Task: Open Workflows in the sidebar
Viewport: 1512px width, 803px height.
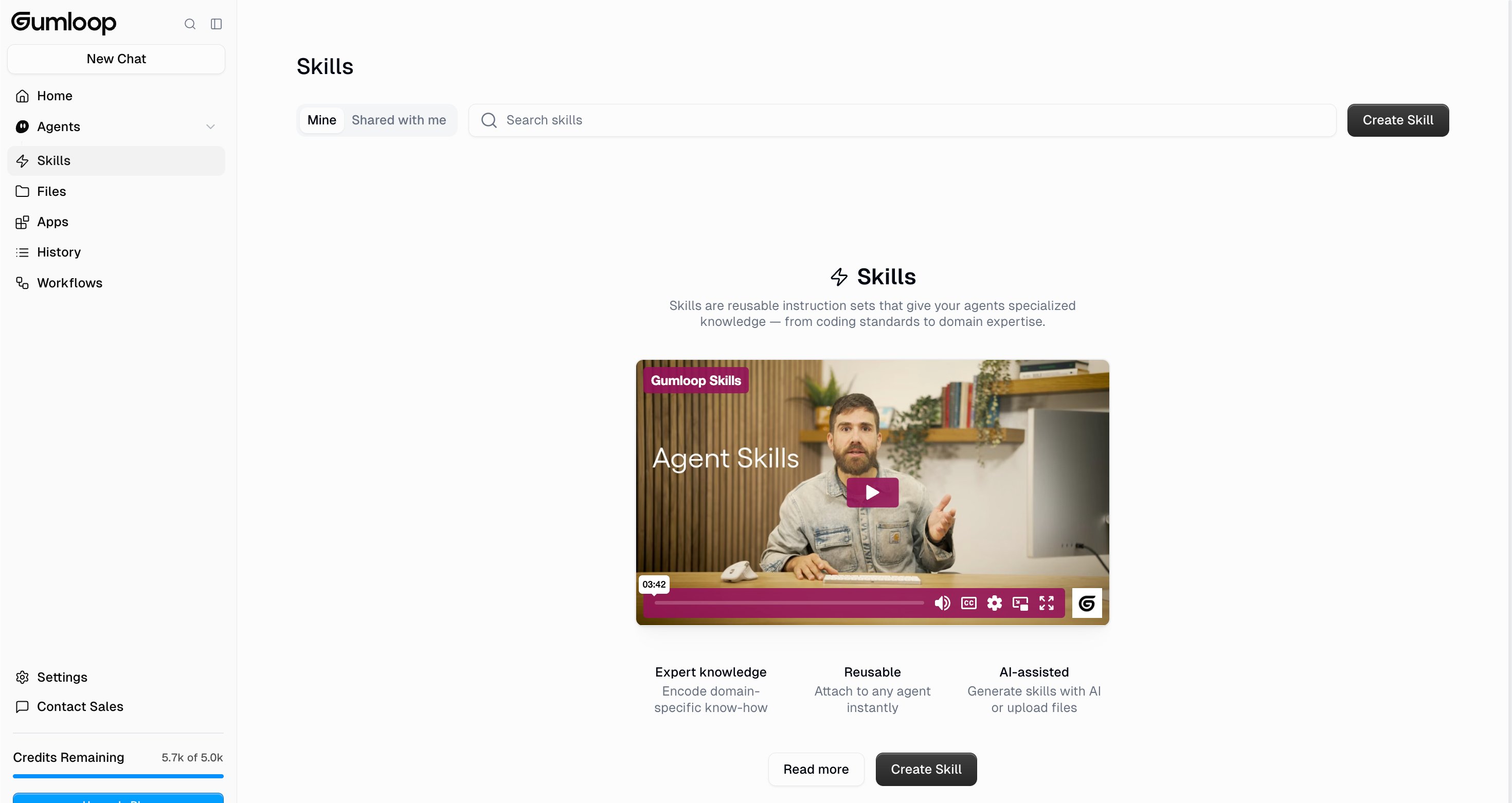Action: [x=116, y=283]
